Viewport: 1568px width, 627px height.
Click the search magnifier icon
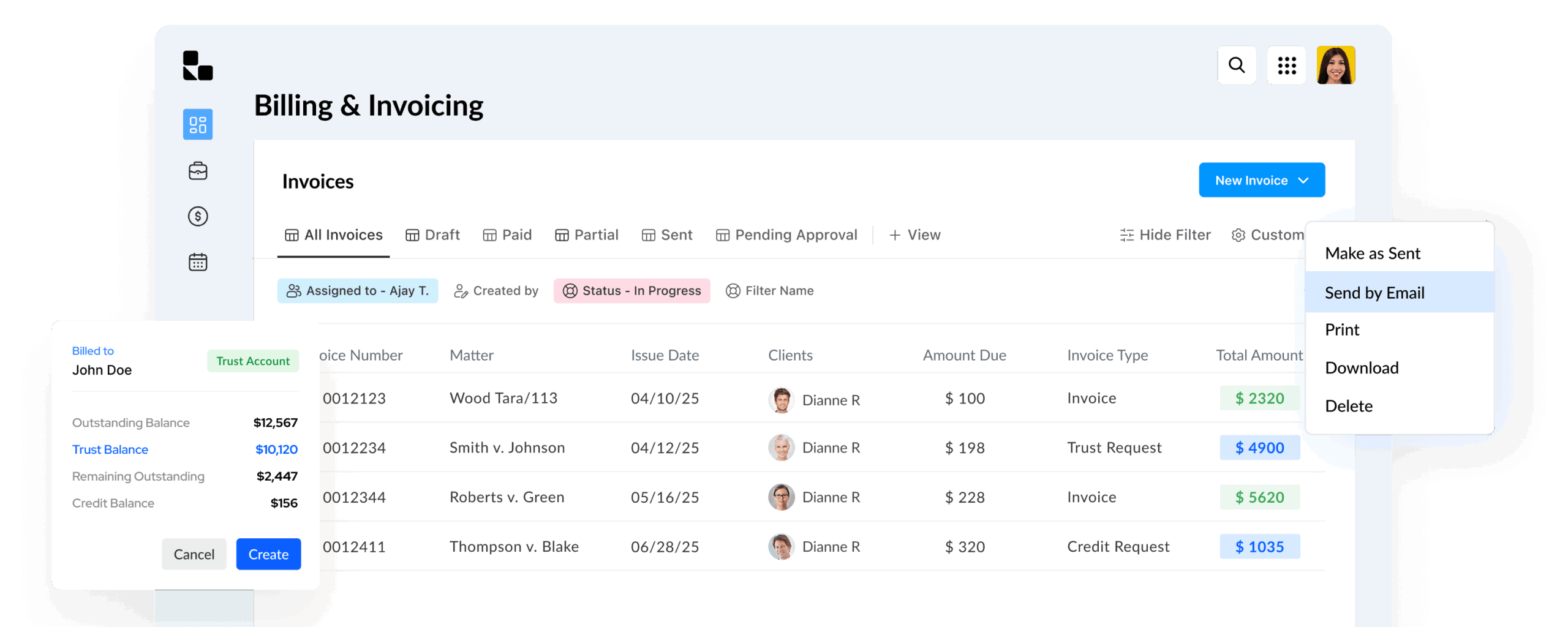pos(1236,65)
